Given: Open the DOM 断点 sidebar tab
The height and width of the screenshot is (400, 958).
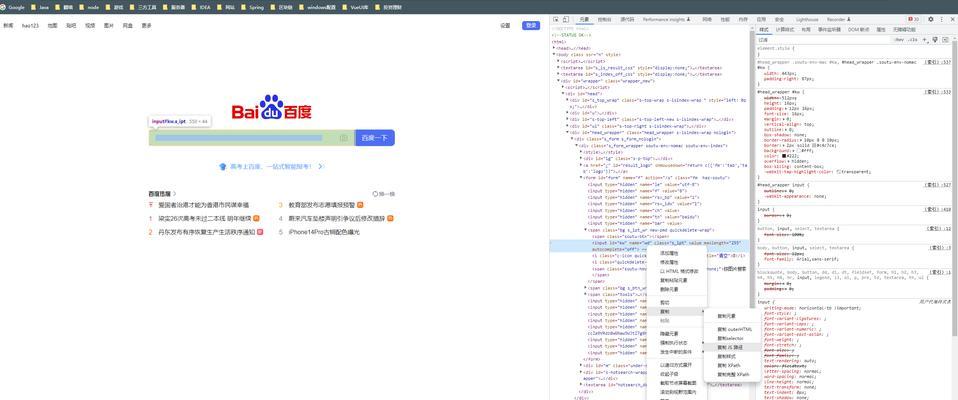Looking at the screenshot, I should pos(858,29).
